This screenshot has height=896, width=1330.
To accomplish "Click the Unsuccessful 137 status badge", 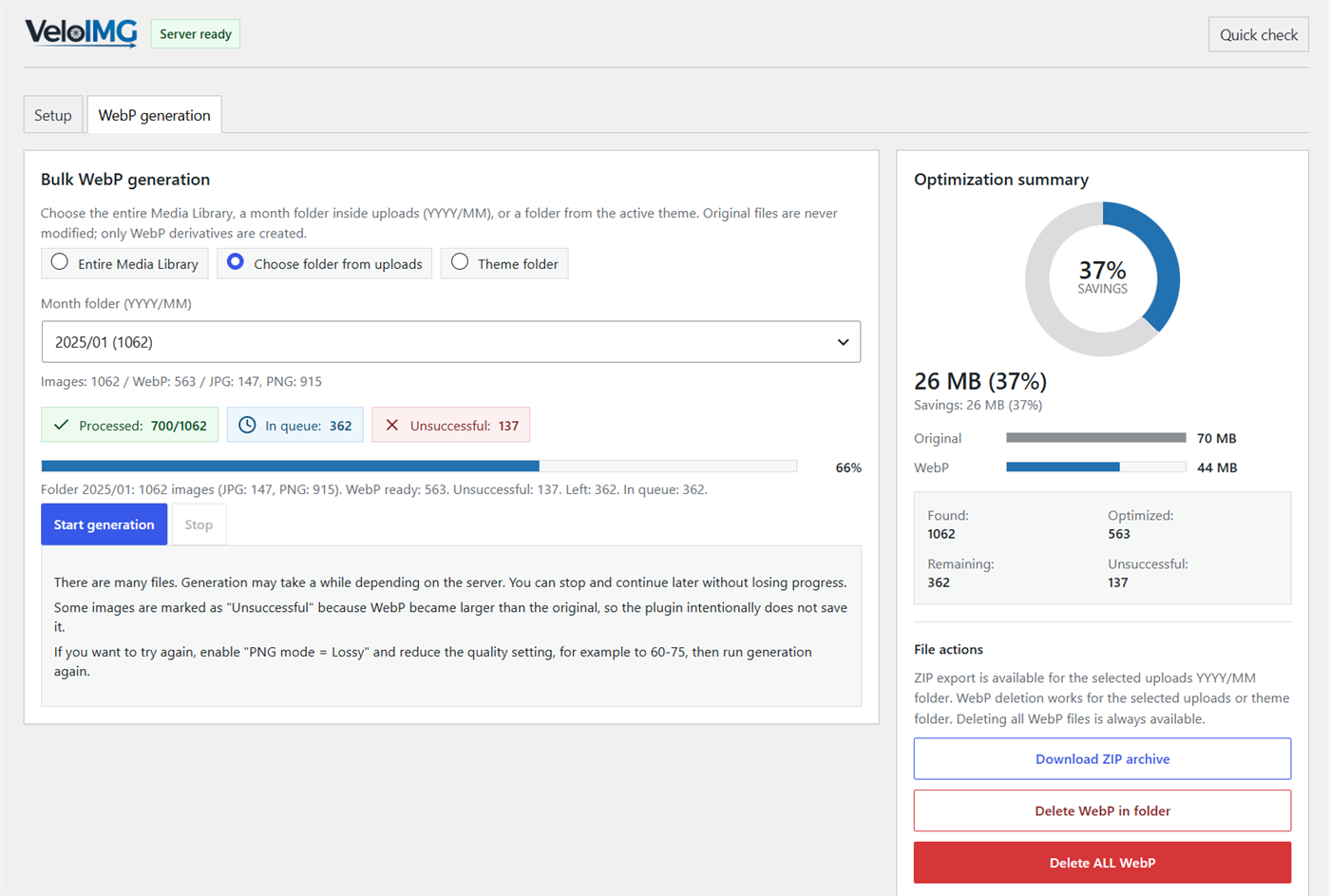I will [x=450, y=425].
